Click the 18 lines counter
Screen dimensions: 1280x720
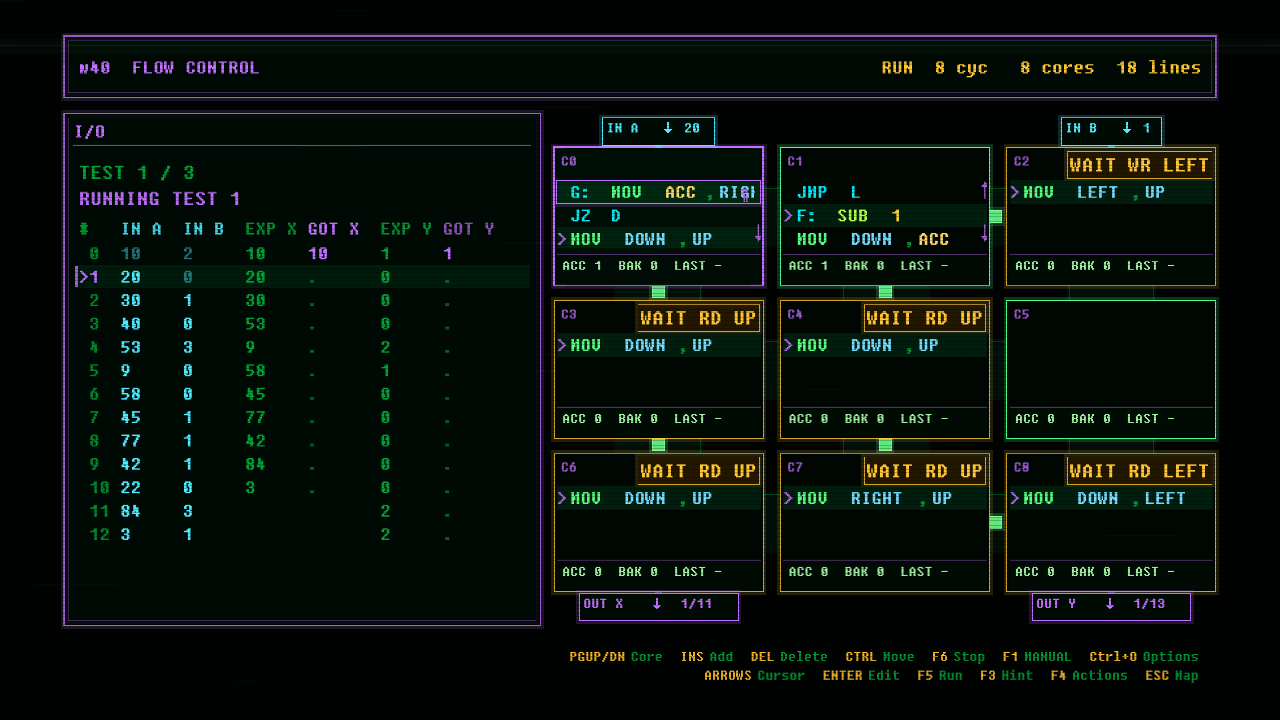[1158, 68]
